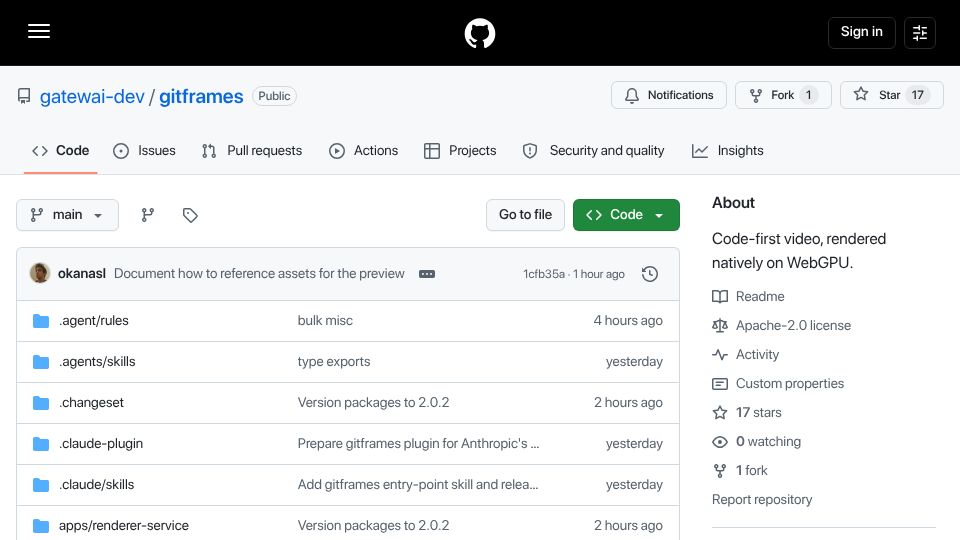Open the okanasl author link
Viewport: 960px width, 540px height.
point(81,274)
